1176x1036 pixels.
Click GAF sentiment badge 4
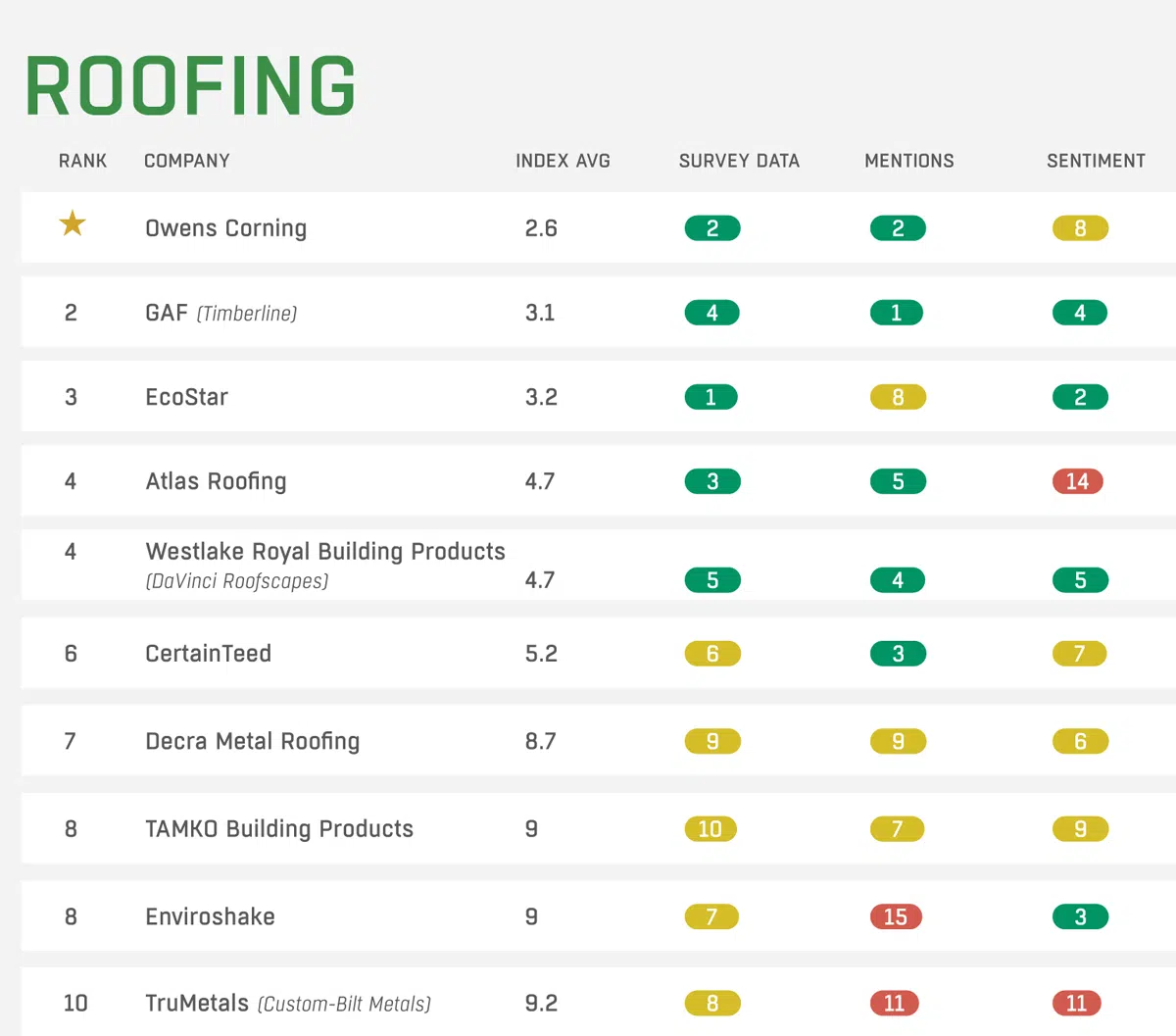(1080, 313)
